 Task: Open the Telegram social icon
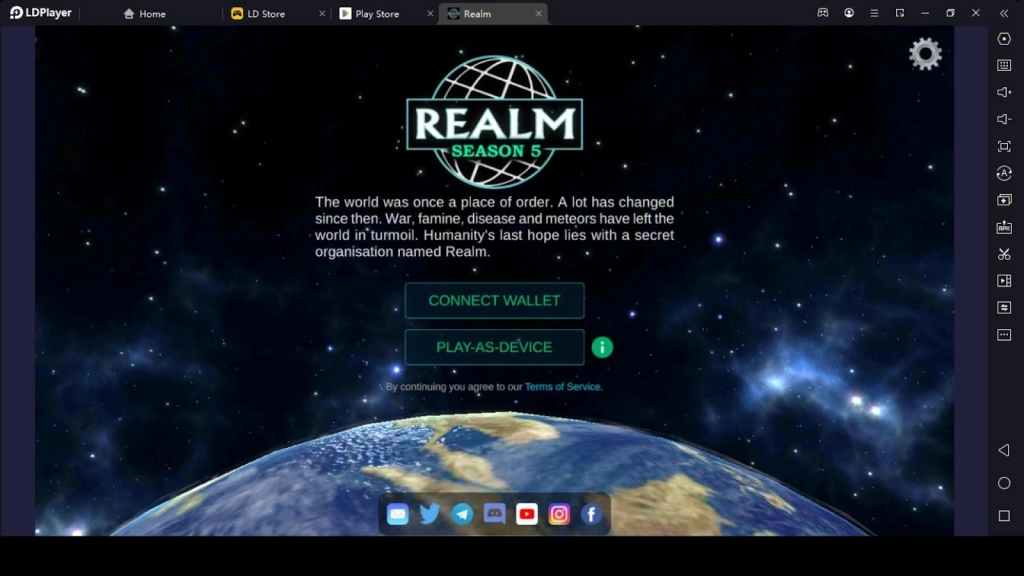[462, 514]
